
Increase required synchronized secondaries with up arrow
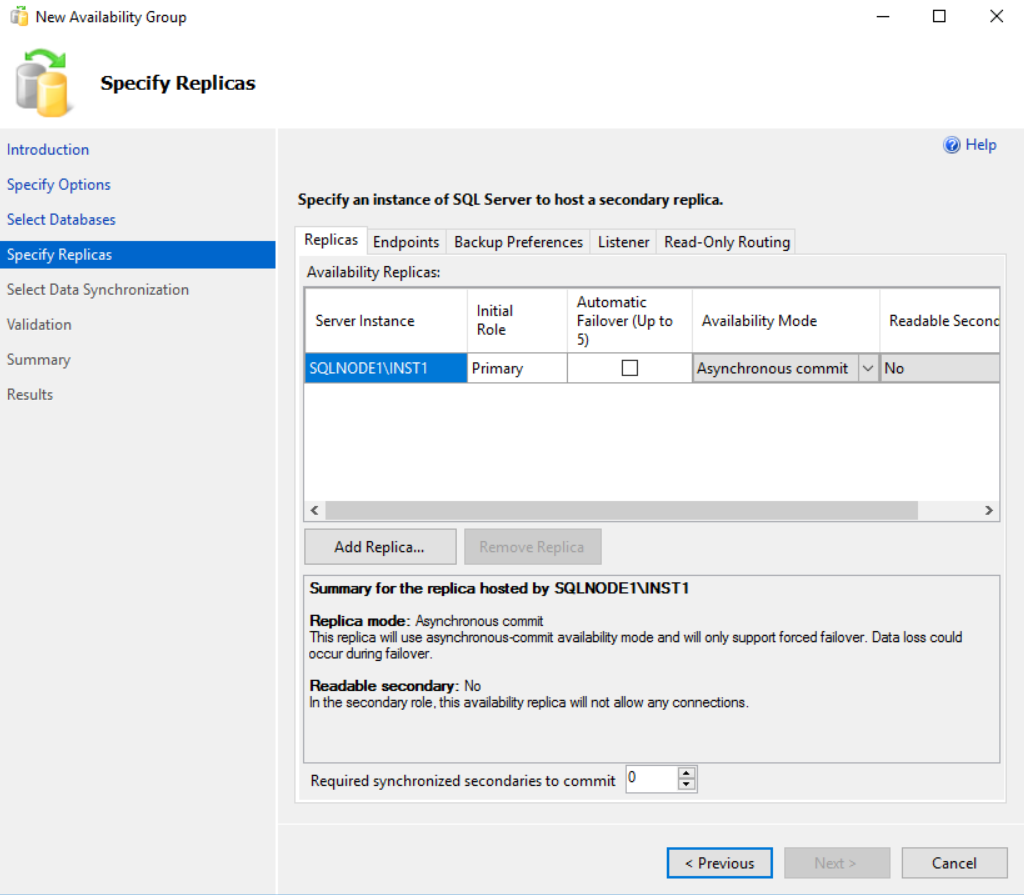[x=686, y=773]
